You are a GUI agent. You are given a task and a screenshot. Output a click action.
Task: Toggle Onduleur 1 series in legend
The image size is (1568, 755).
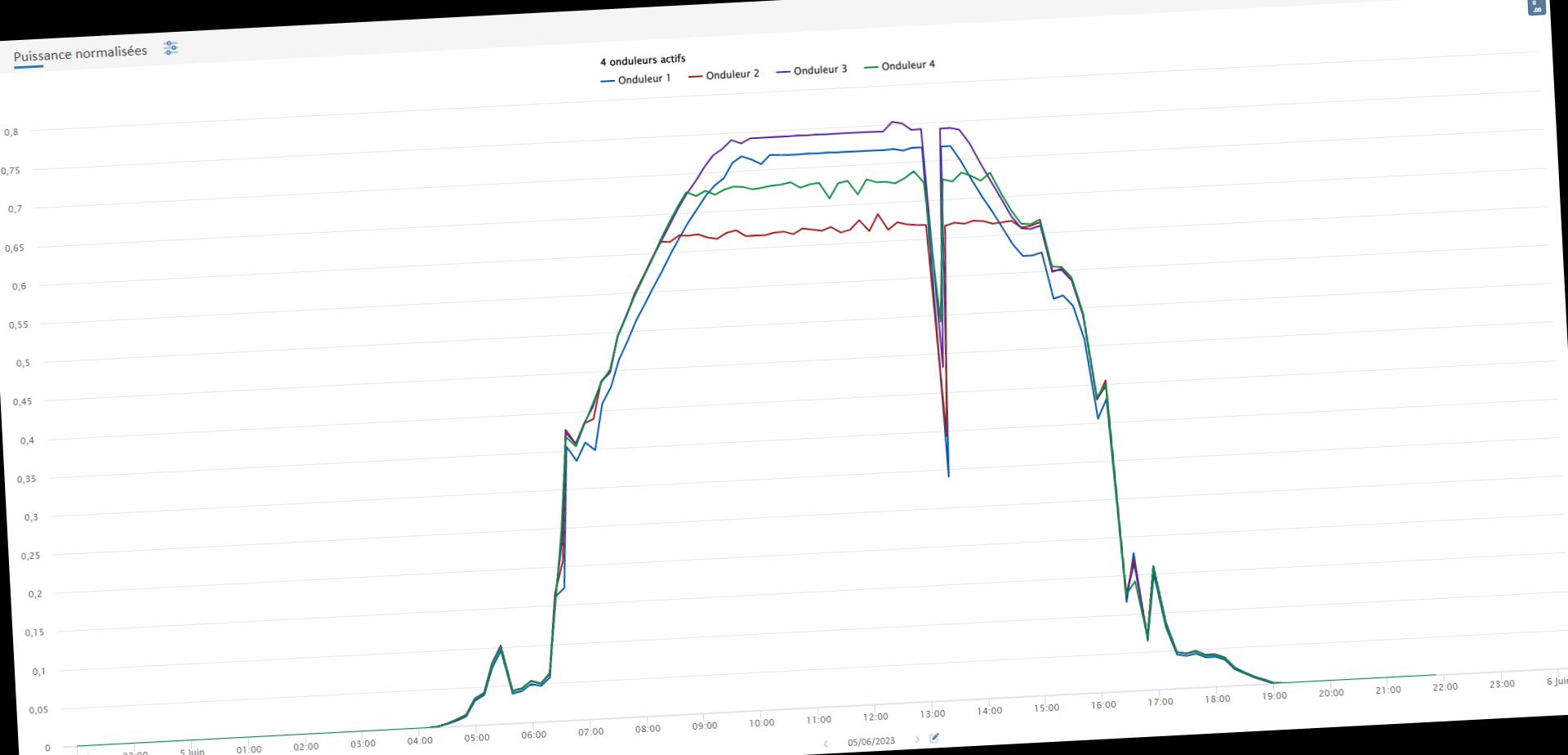[635, 79]
